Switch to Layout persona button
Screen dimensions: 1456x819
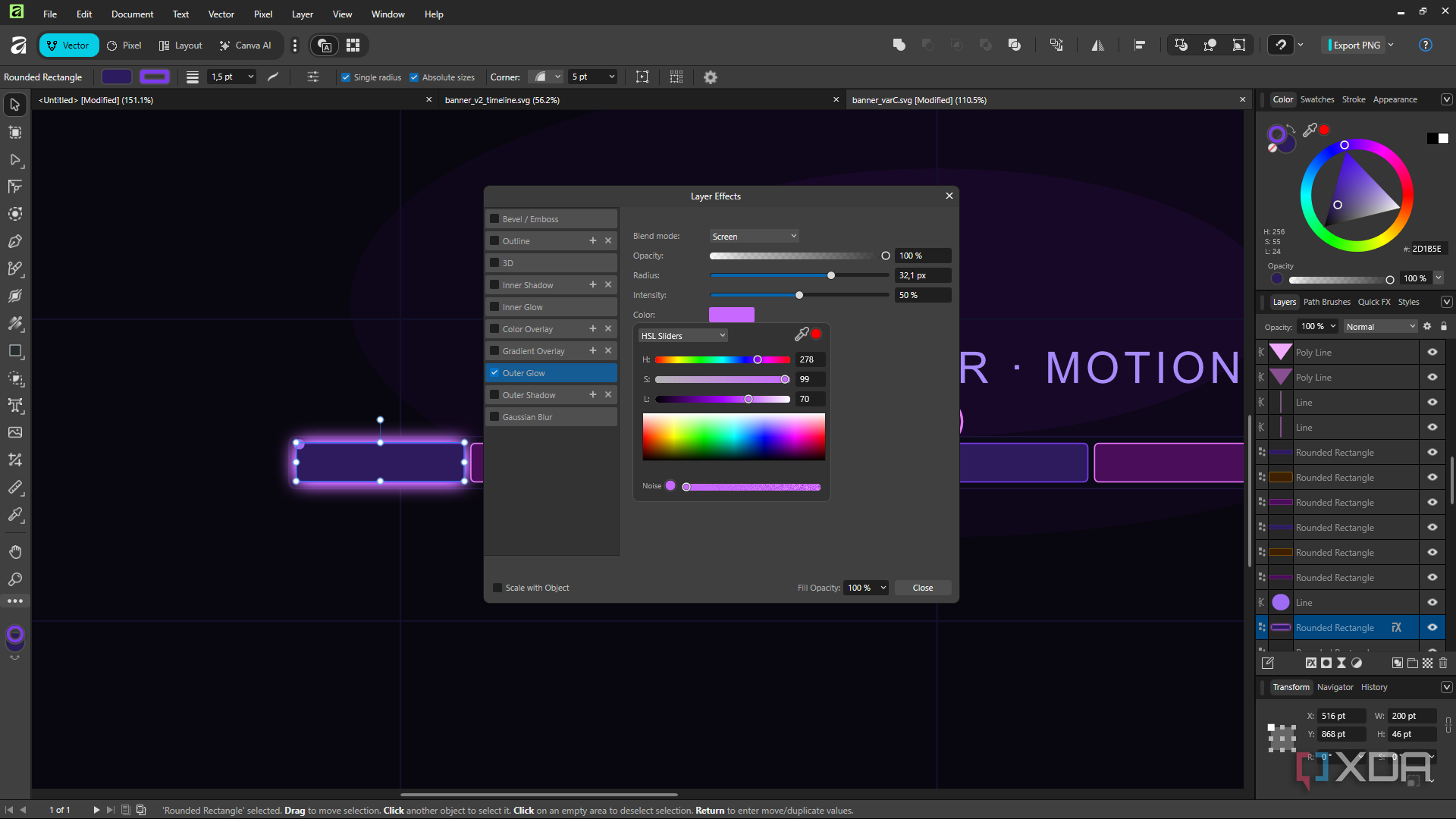(180, 45)
